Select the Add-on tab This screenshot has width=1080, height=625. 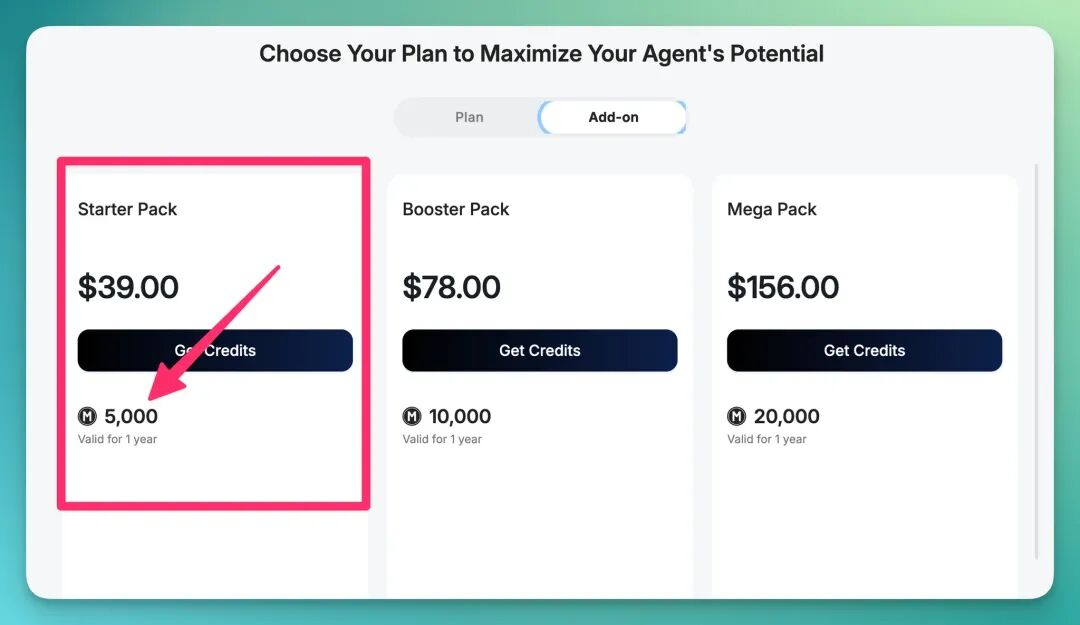(613, 117)
